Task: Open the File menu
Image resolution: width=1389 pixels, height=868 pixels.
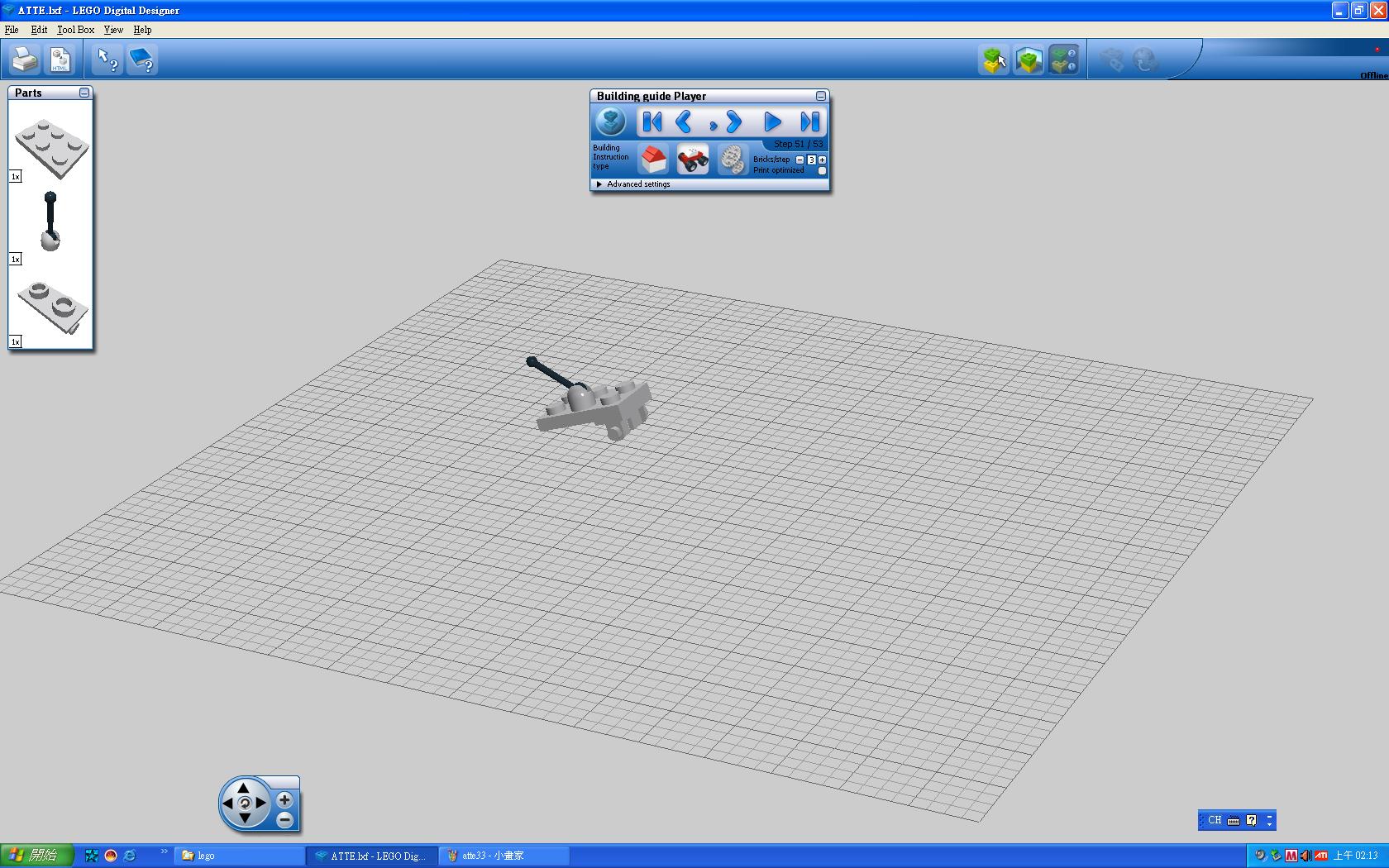Action: pos(12,30)
